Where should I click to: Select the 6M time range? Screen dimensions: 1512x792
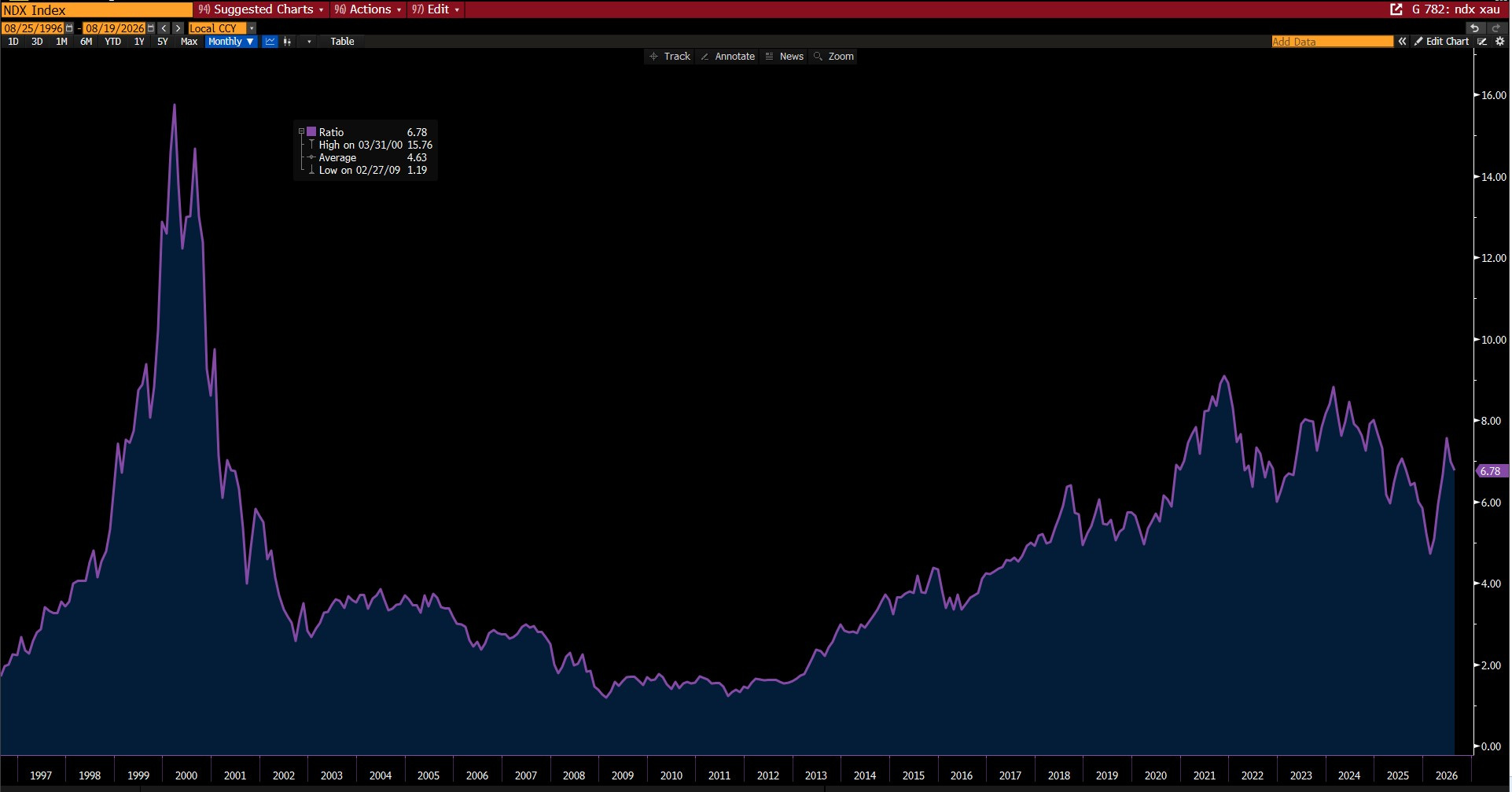pos(86,42)
